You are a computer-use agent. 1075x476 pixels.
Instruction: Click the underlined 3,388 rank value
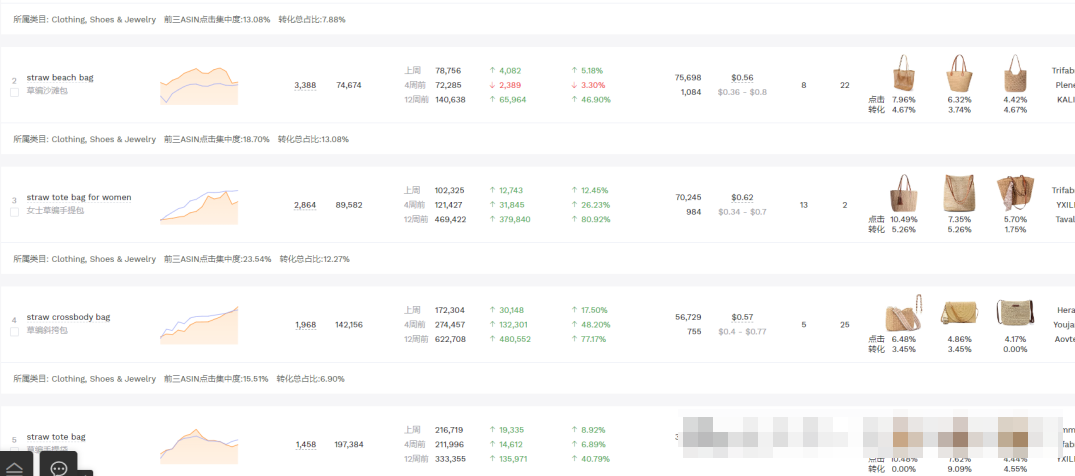click(305, 86)
